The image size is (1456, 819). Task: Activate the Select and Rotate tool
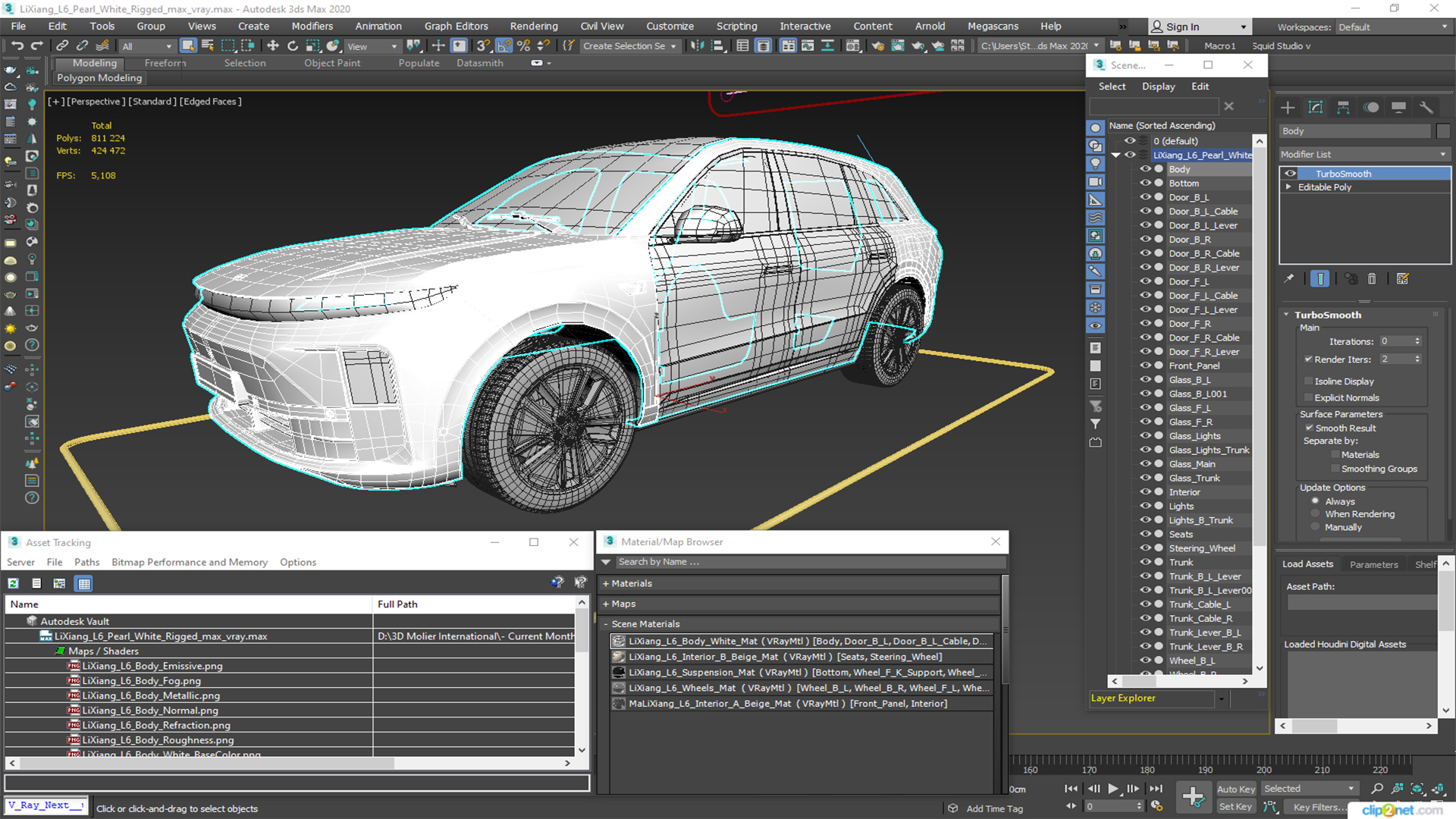293,45
